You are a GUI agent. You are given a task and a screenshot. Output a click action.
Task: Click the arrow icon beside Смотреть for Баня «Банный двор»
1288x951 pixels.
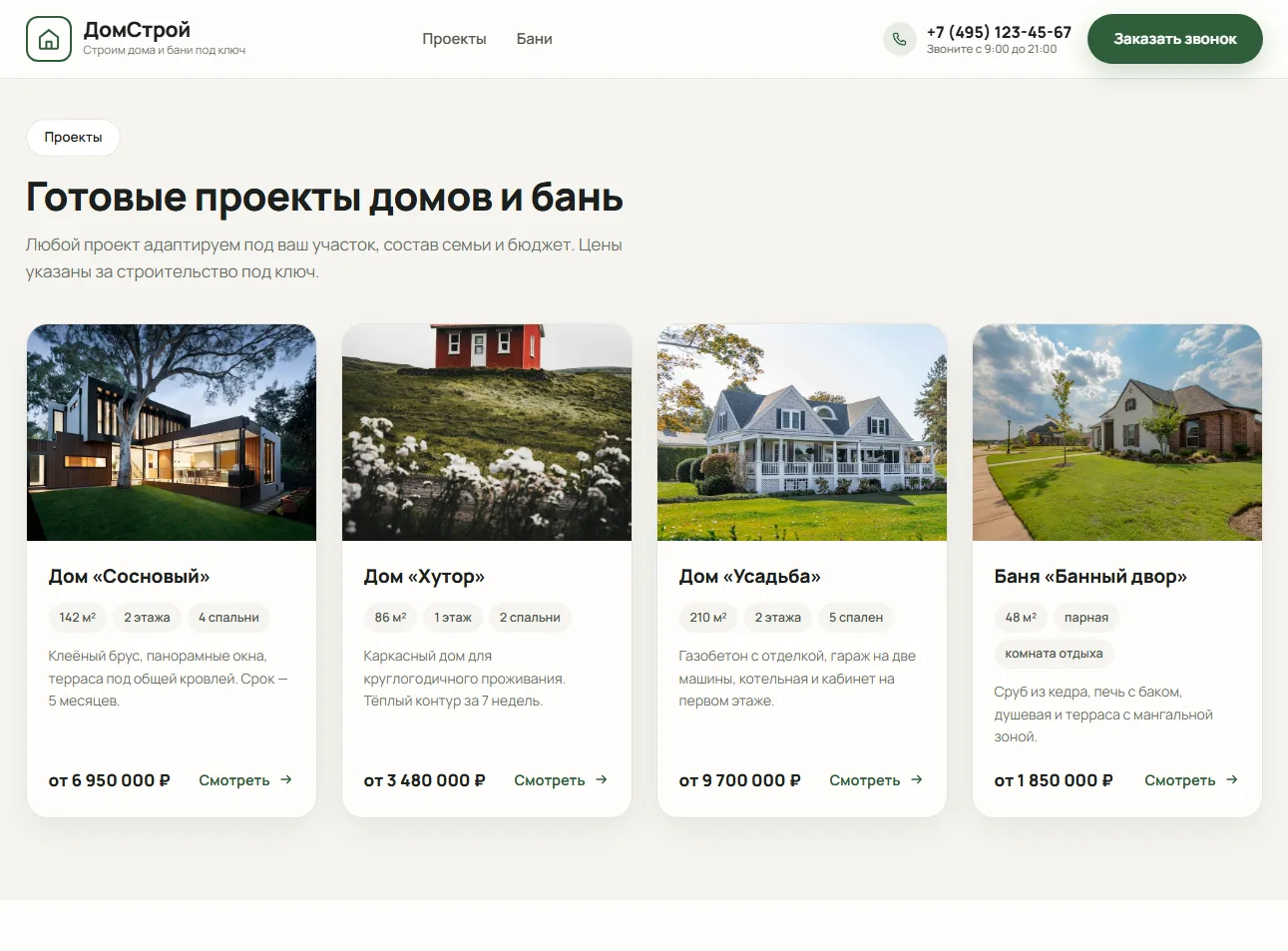pos(1232,779)
